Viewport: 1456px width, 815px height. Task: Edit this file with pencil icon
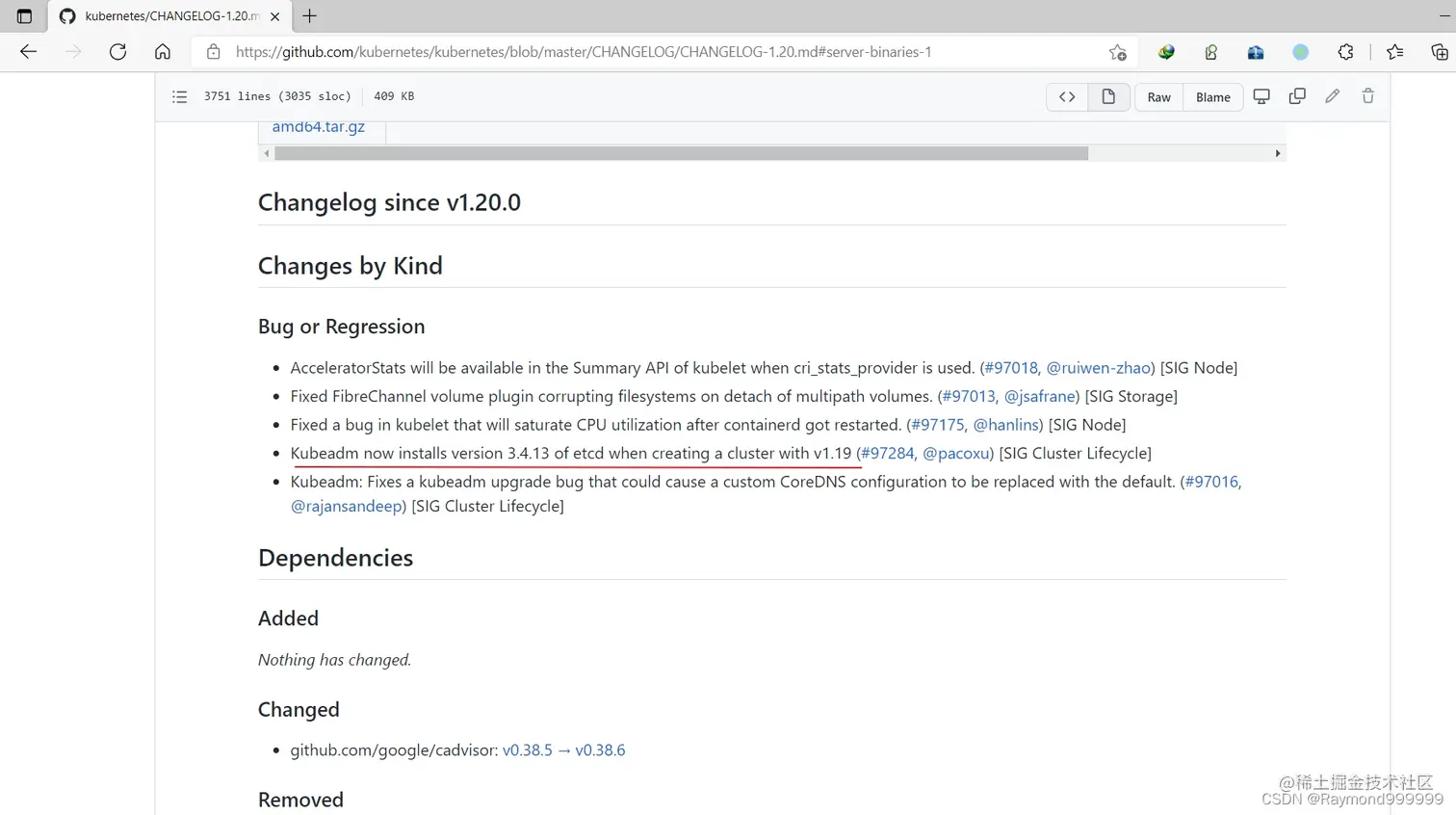(1333, 96)
